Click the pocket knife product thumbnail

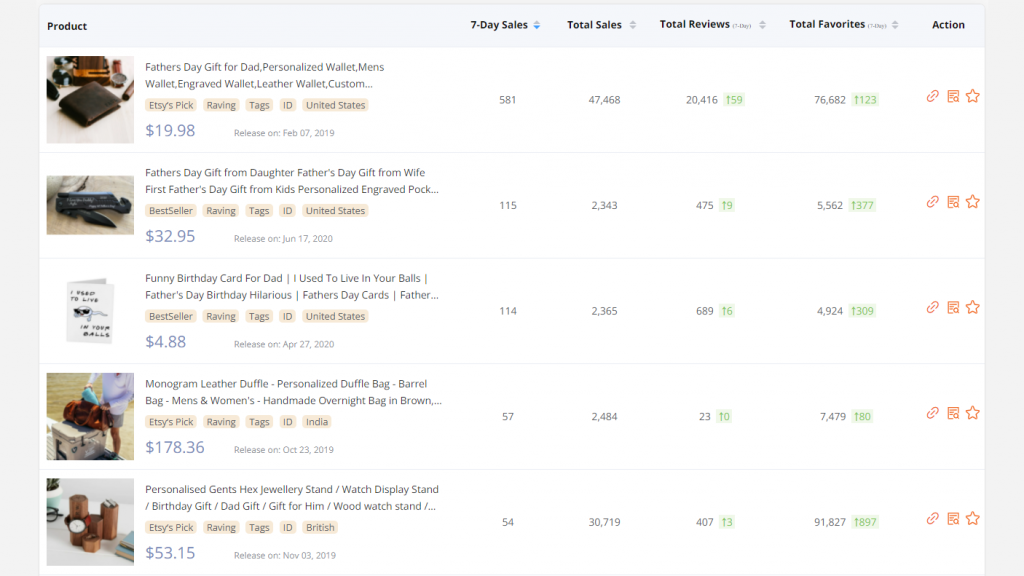click(90, 205)
